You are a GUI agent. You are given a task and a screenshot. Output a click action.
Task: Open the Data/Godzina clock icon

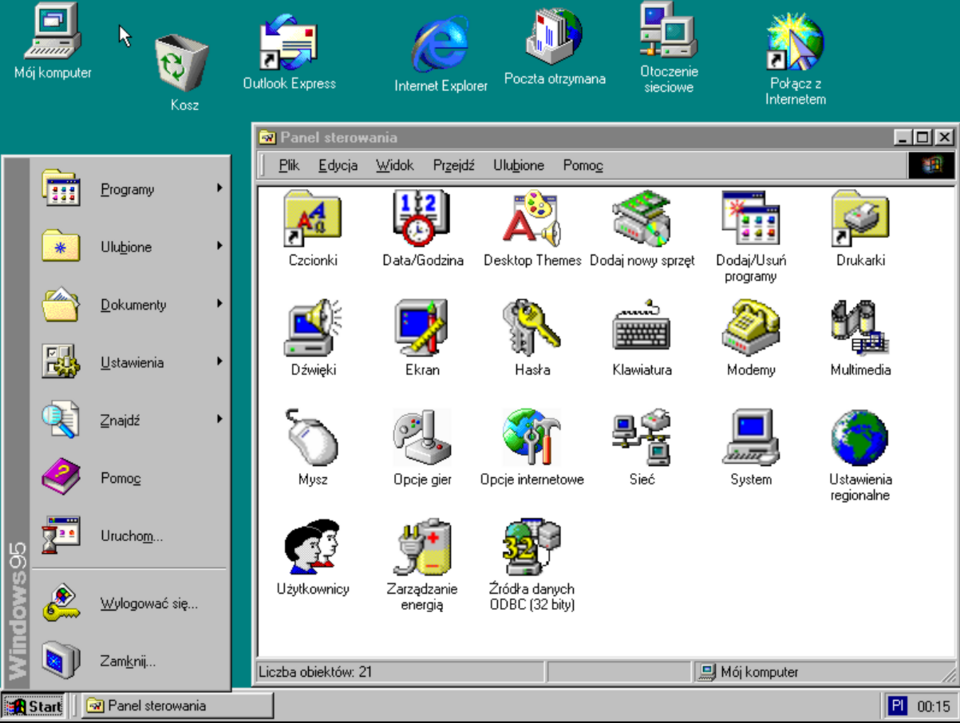click(422, 218)
